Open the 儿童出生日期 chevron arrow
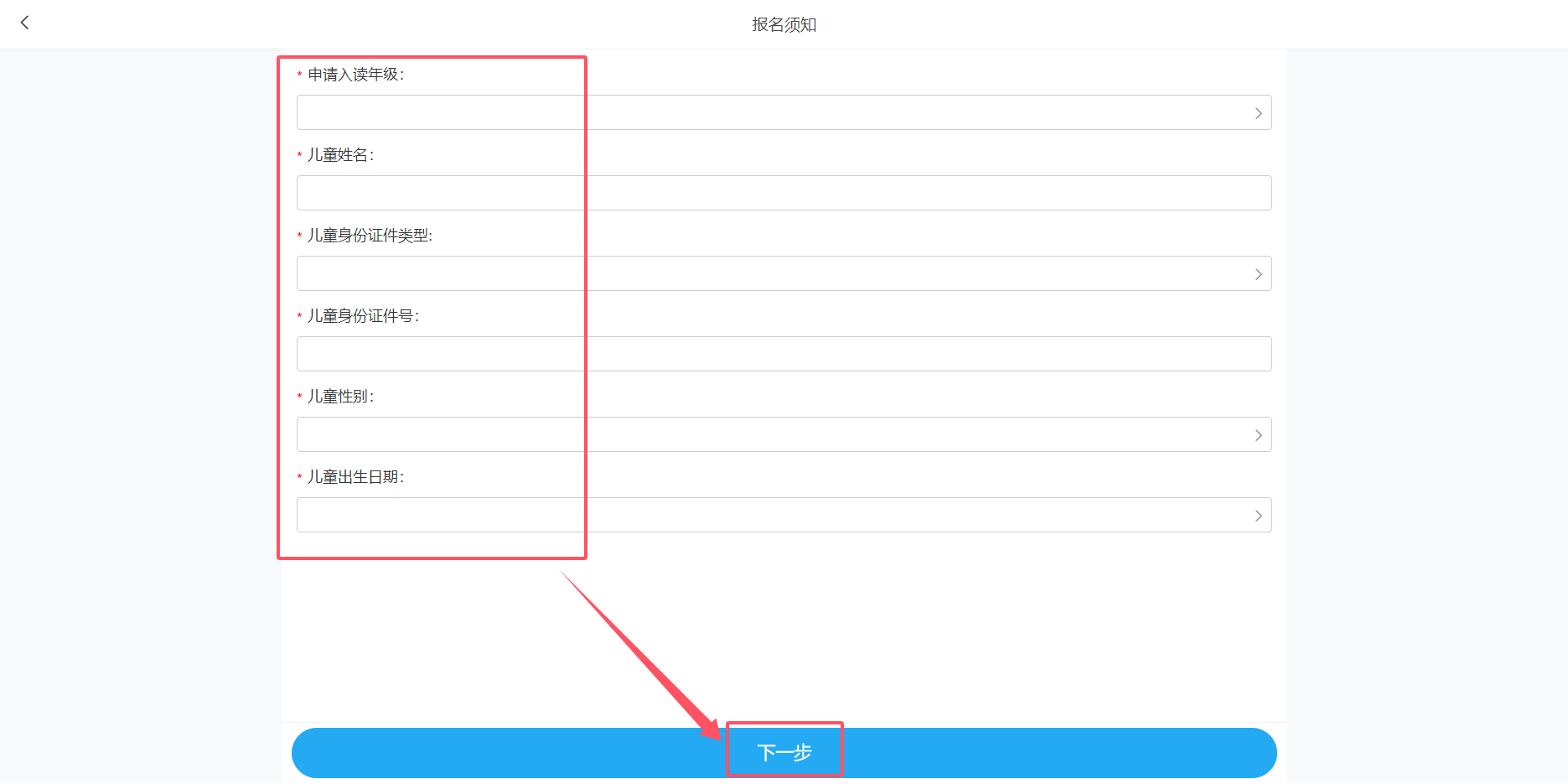This screenshot has width=1568, height=784. (1258, 516)
